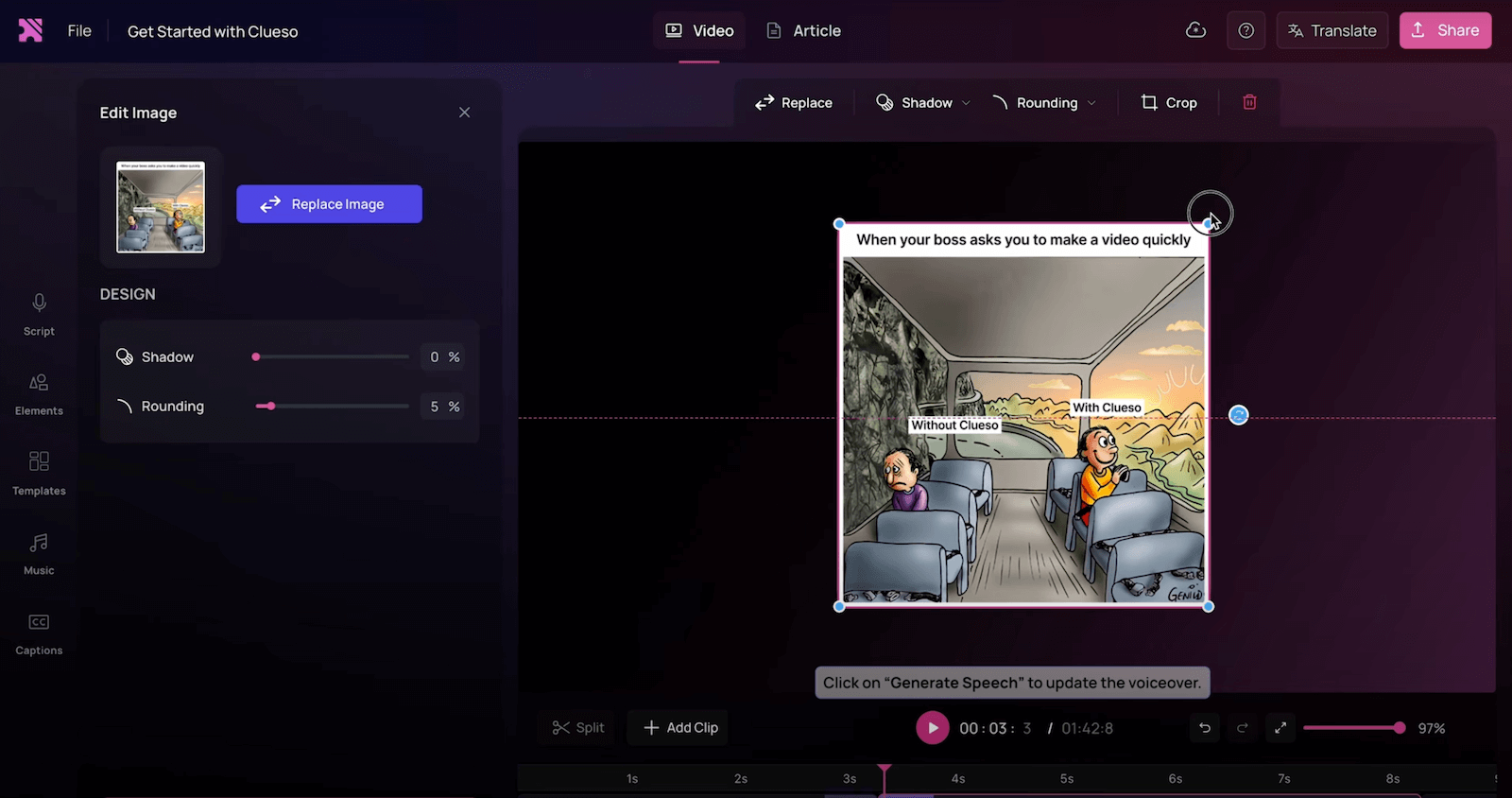Click the cloud save status icon
This screenshot has width=1512, height=798.
[x=1195, y=30]
